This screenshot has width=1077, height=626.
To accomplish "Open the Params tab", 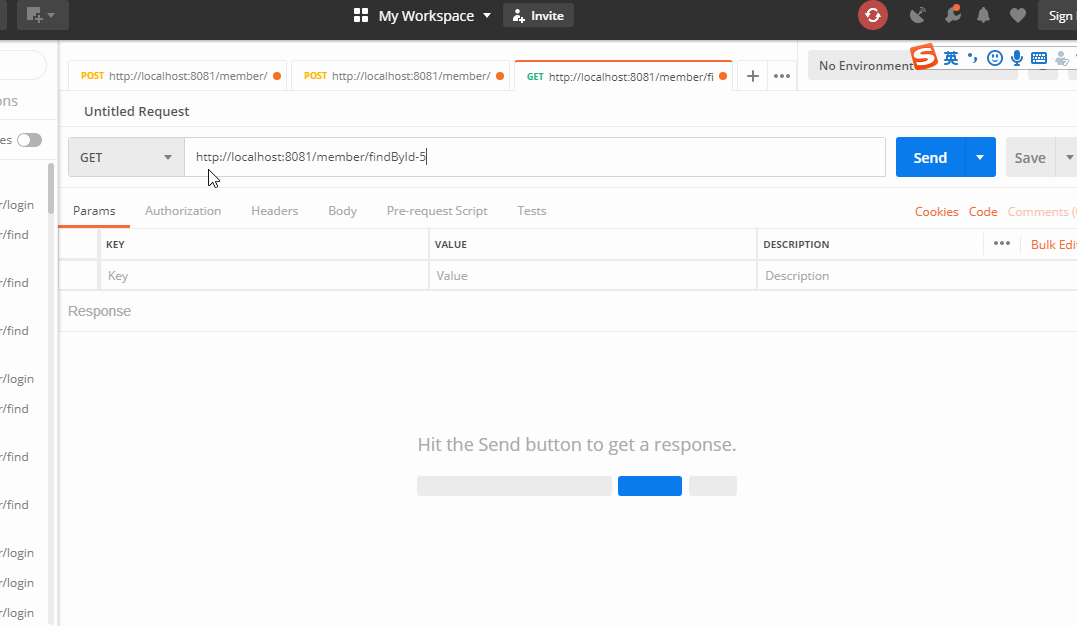I will (94, 211).
